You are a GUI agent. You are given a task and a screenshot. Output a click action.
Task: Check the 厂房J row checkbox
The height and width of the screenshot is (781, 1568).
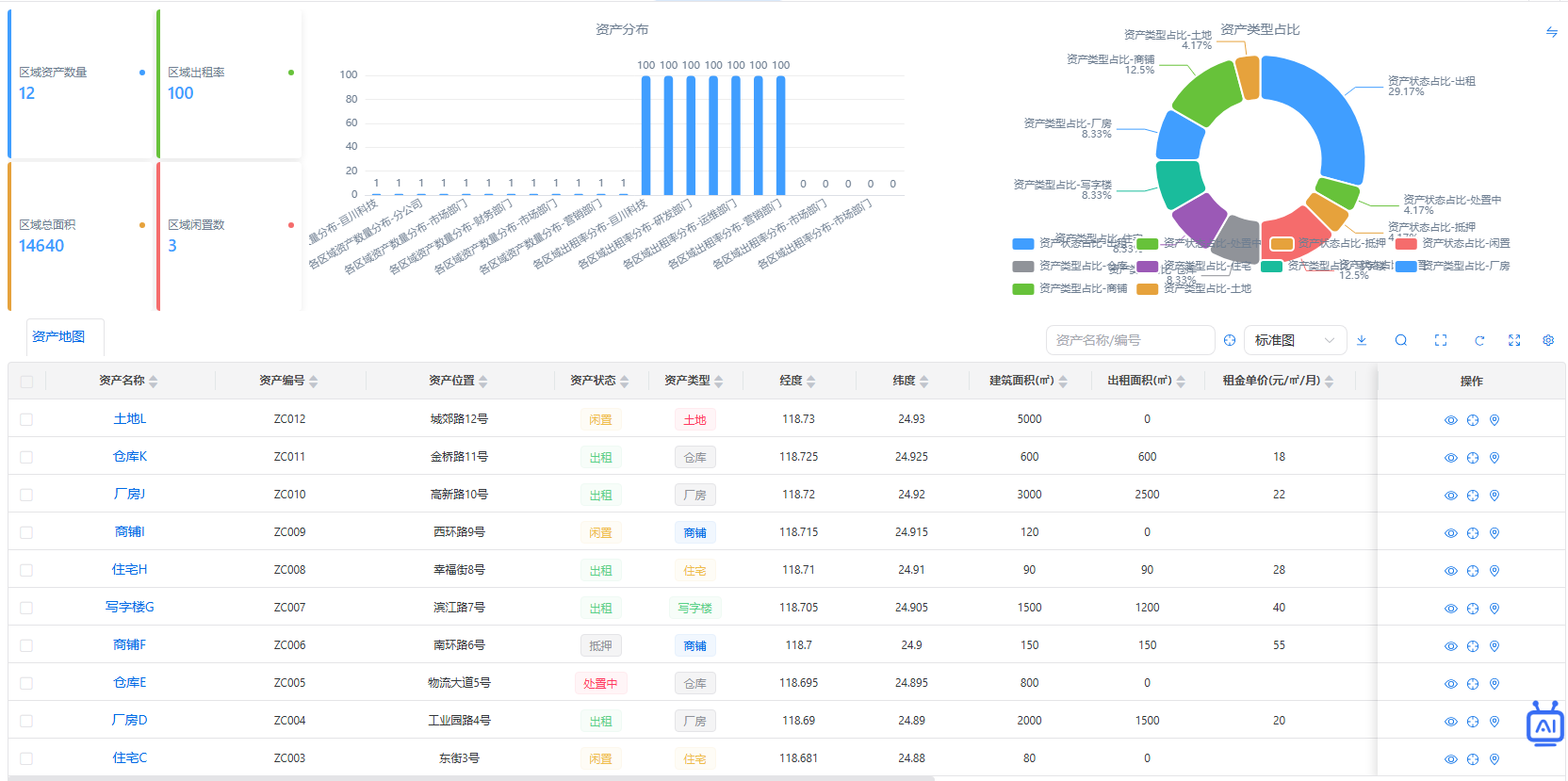(26, 495)
